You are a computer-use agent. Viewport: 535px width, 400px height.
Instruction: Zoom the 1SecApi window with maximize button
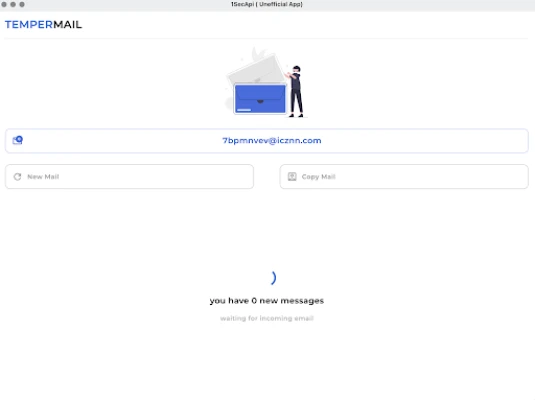(x=22, y=4)
